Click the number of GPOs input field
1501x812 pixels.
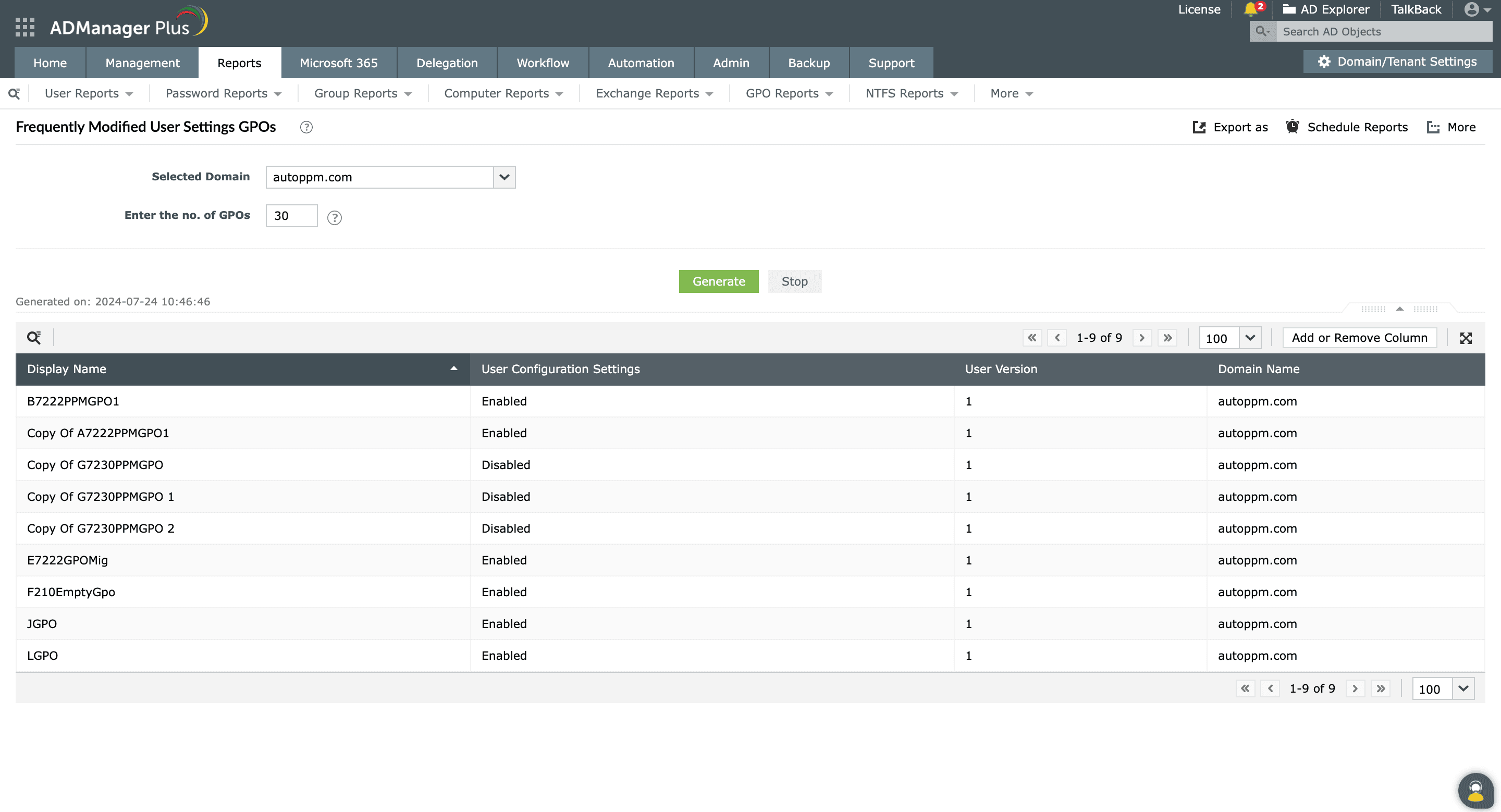pyautogui.click(x=291, y=216)
